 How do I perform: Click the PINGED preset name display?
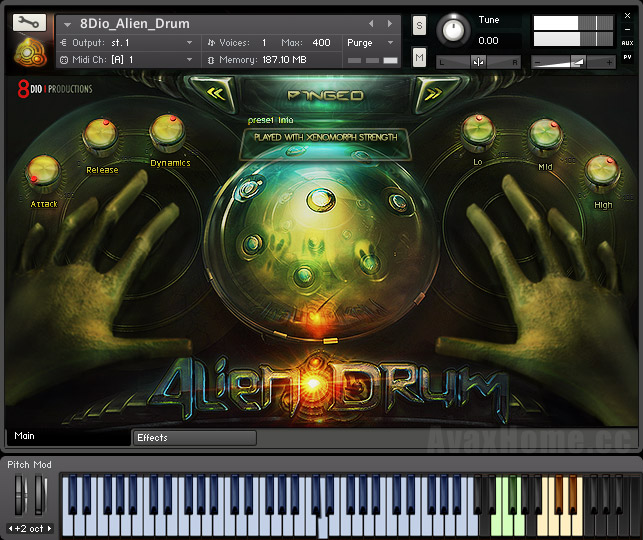(326, 95)
